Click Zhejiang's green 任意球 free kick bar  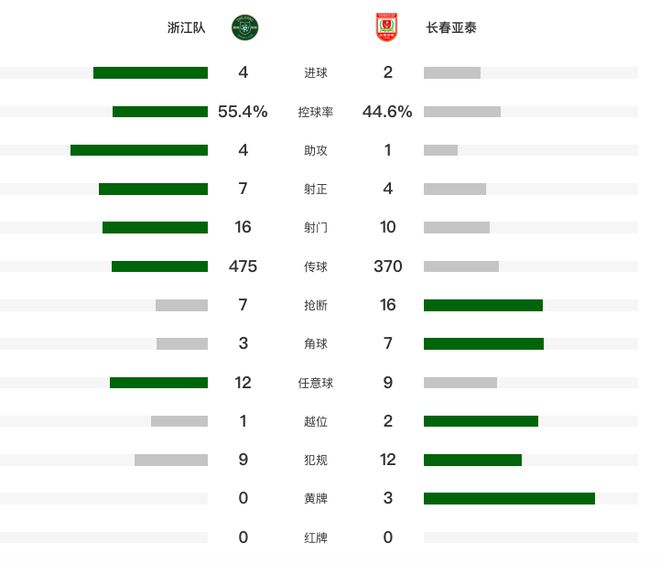coord(159,382)
